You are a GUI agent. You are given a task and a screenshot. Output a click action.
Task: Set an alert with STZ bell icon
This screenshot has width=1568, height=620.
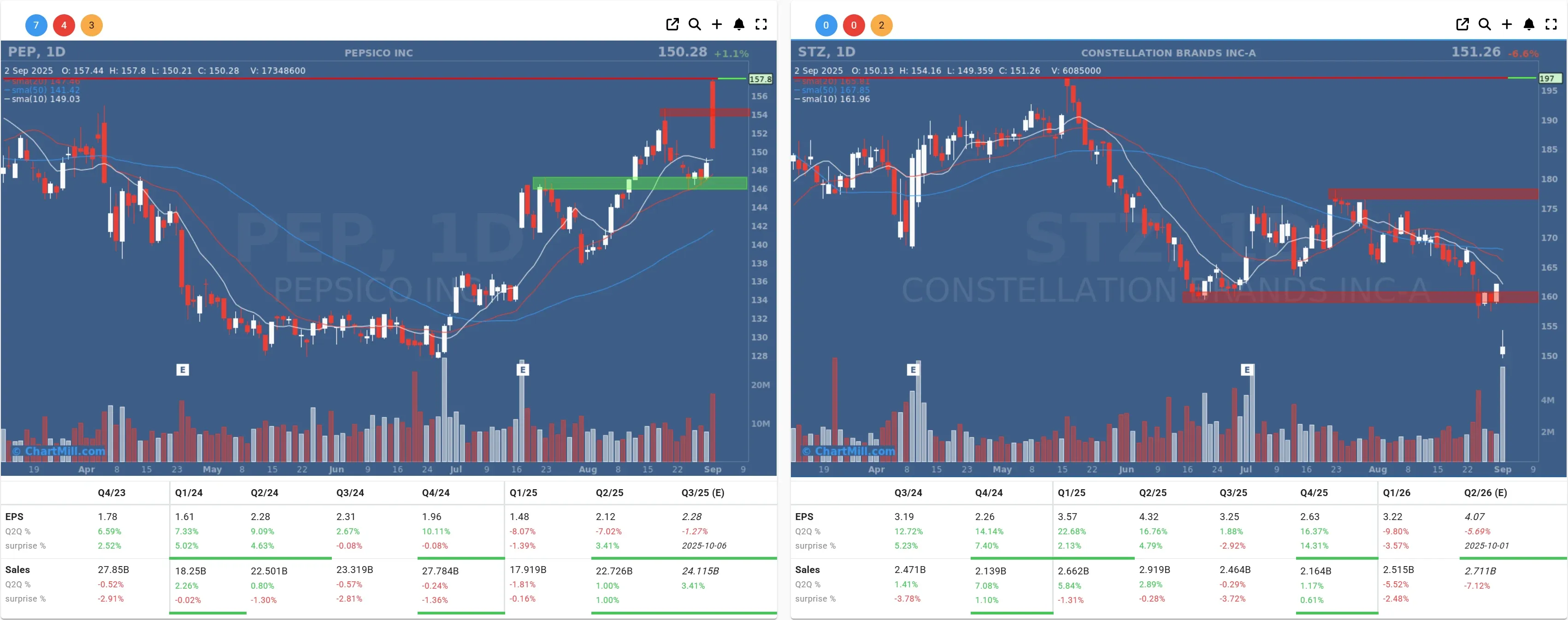1529,24
